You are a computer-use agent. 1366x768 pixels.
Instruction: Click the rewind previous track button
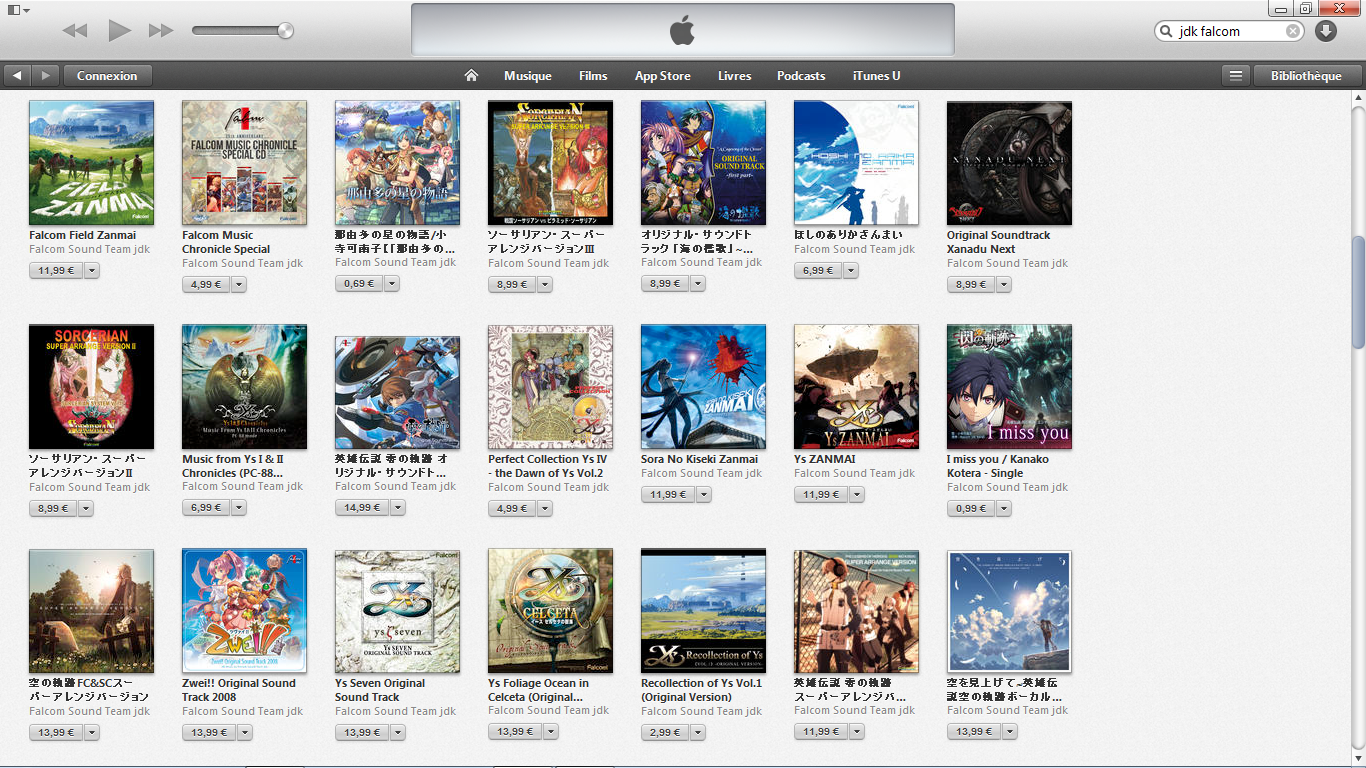(74, 31)
